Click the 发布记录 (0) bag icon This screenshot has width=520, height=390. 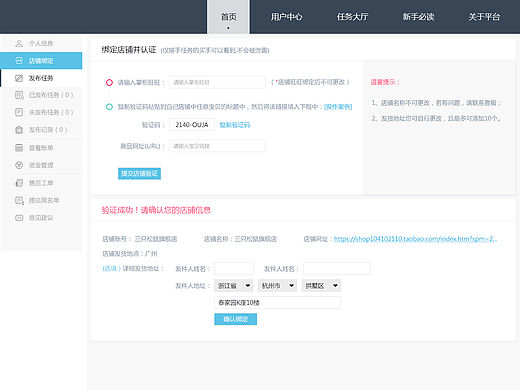19,130
